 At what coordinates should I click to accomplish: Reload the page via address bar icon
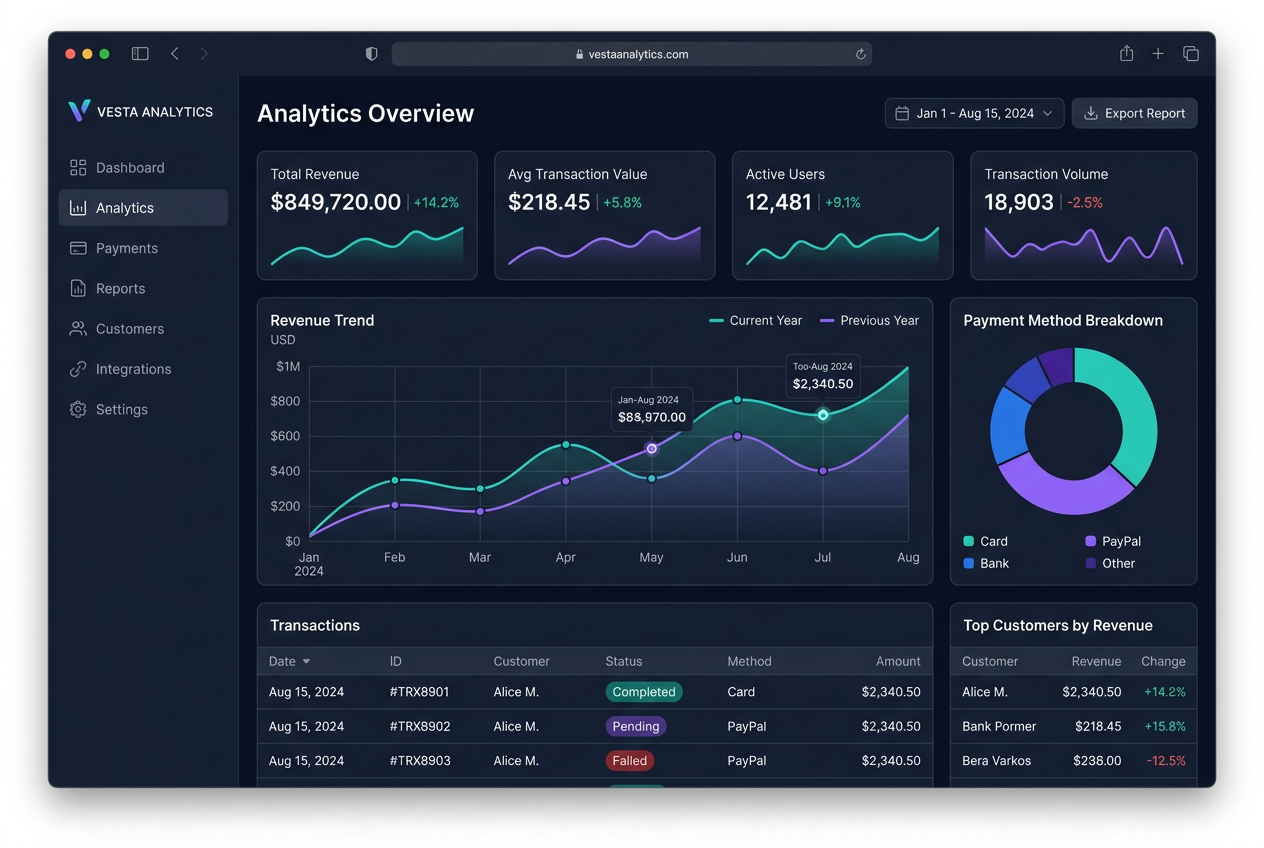(860, 55)
